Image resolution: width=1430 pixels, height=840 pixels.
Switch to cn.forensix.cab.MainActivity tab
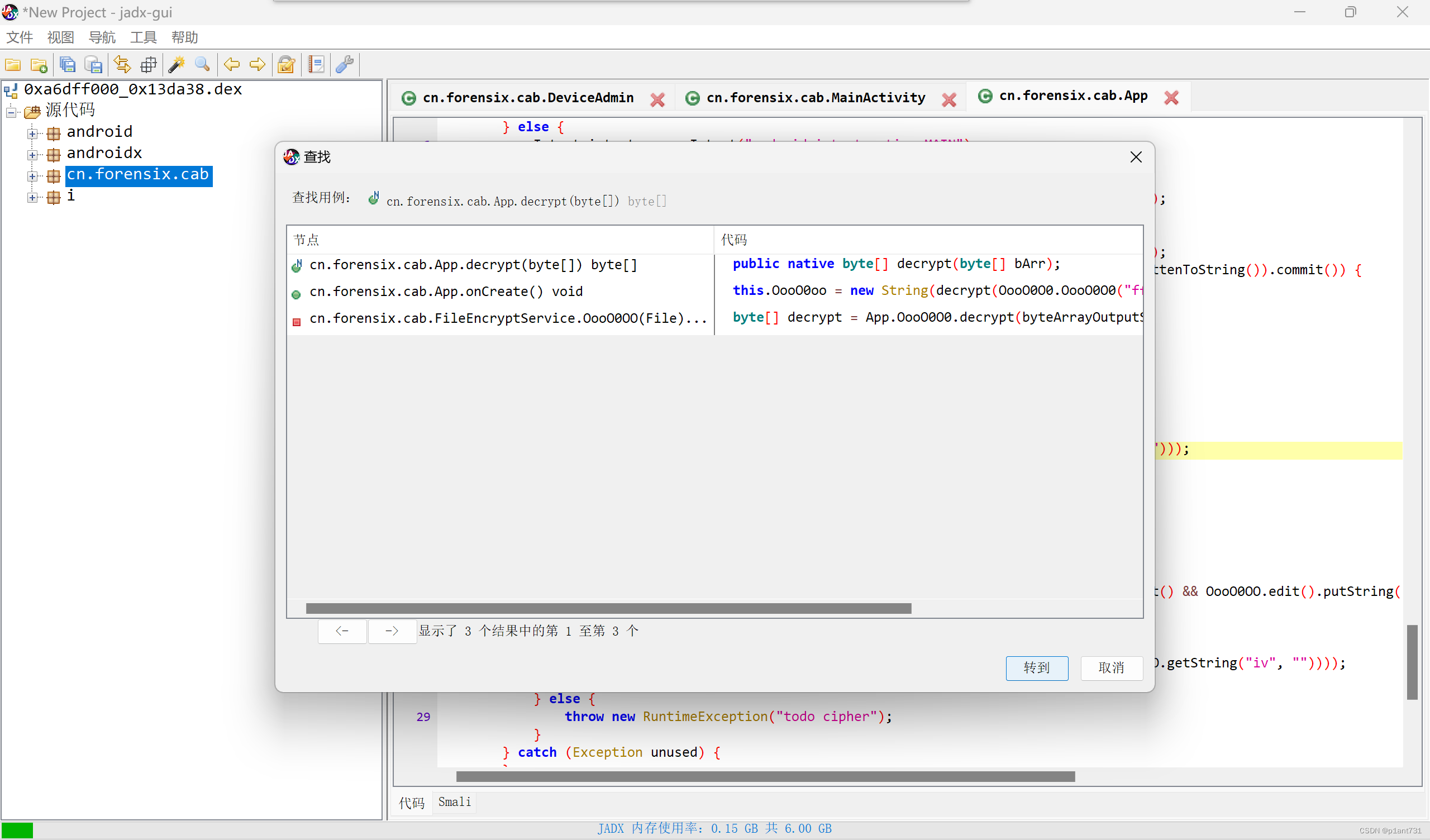pos(816,98)
